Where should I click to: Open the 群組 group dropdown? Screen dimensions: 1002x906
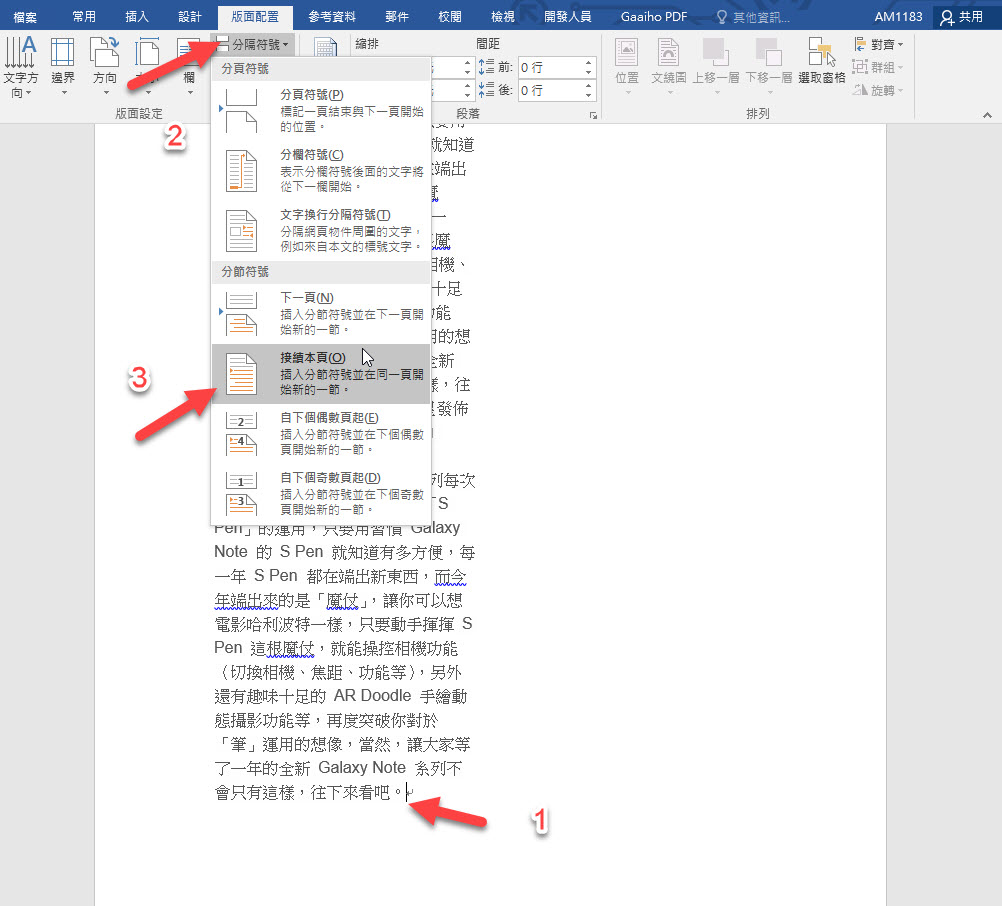point(879,67)
